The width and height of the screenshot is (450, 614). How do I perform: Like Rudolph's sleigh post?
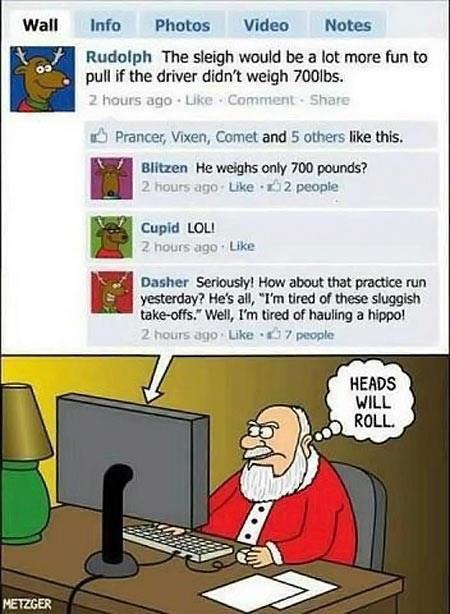point(199,100)
